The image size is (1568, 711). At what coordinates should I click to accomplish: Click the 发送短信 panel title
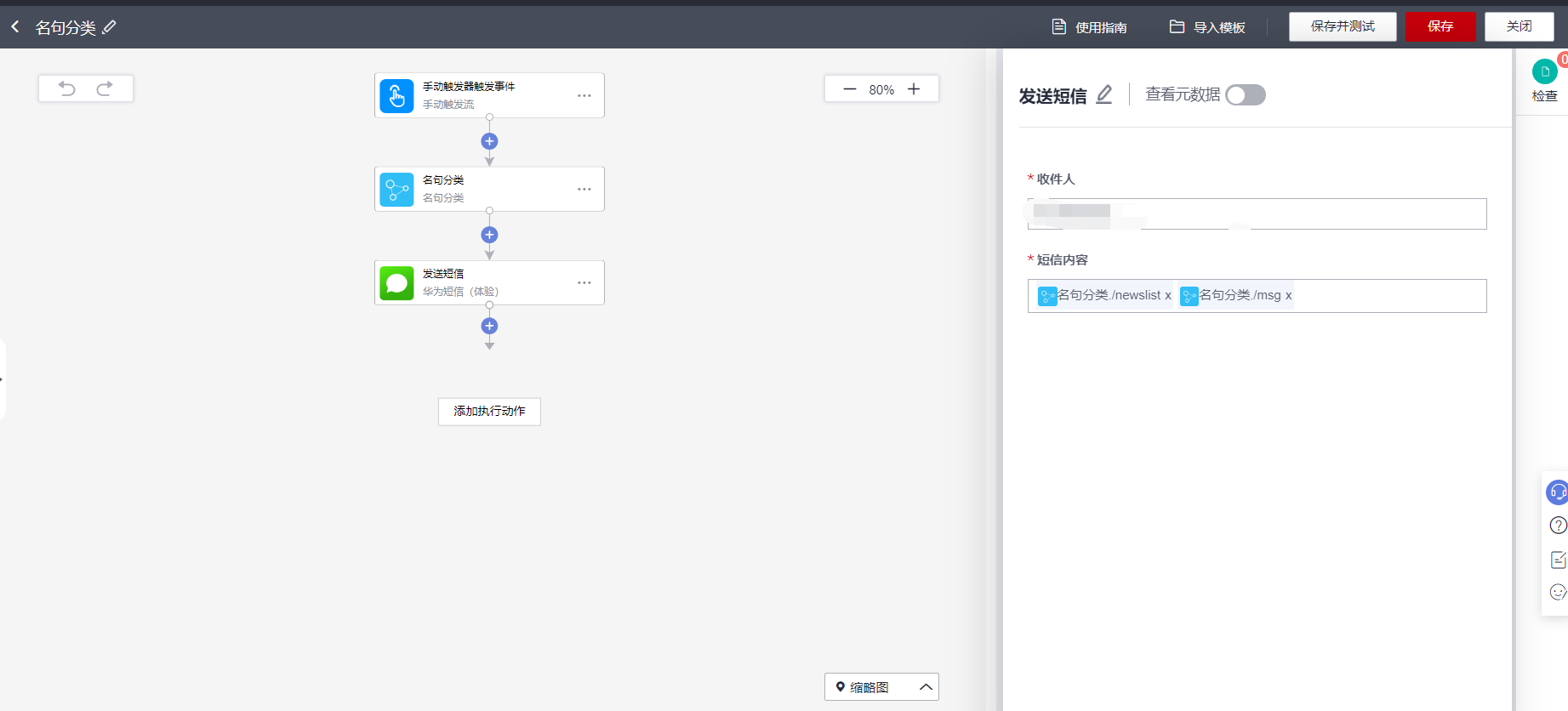coord(1053,96)
